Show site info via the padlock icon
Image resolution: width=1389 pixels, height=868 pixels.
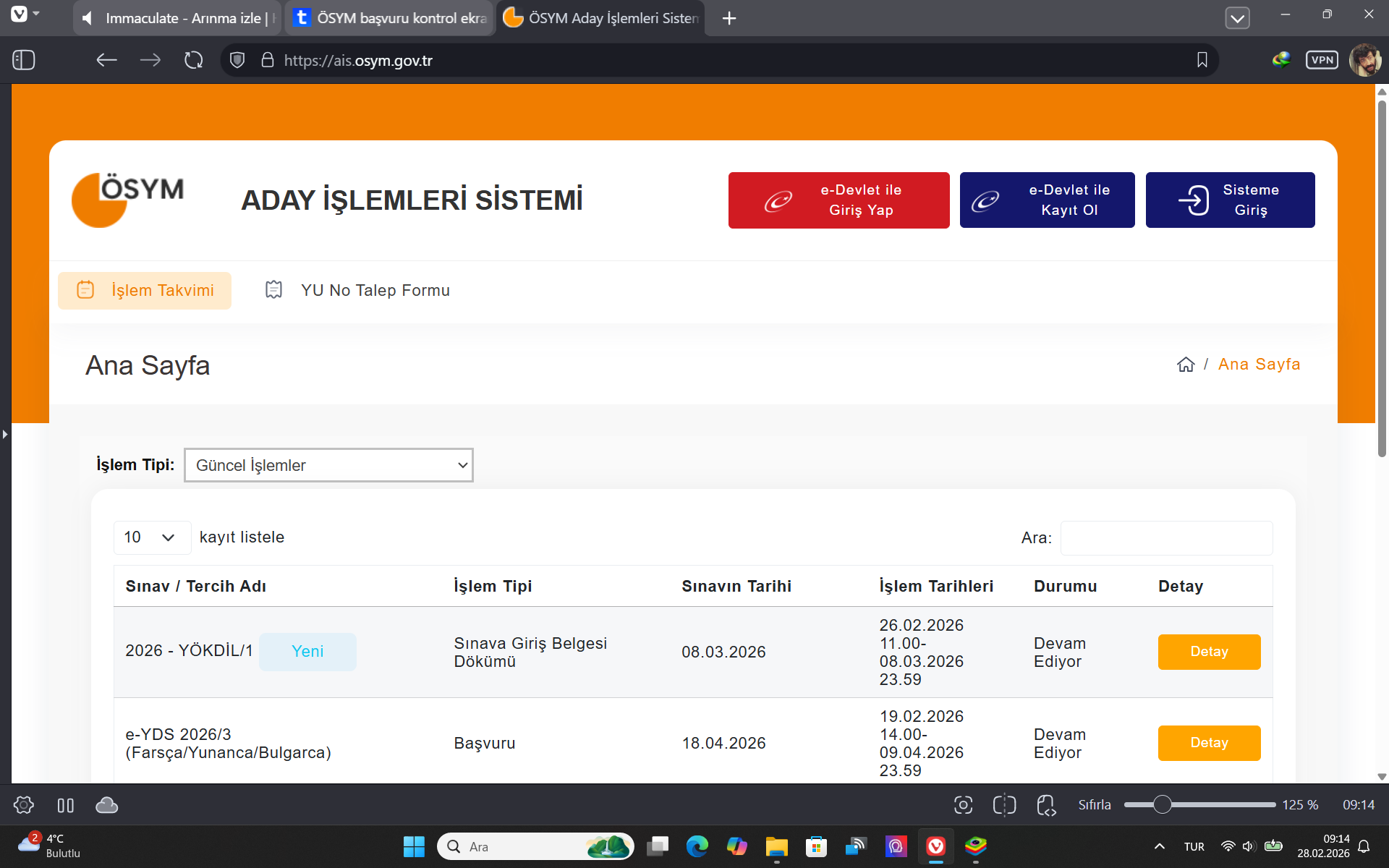(267, 60)
